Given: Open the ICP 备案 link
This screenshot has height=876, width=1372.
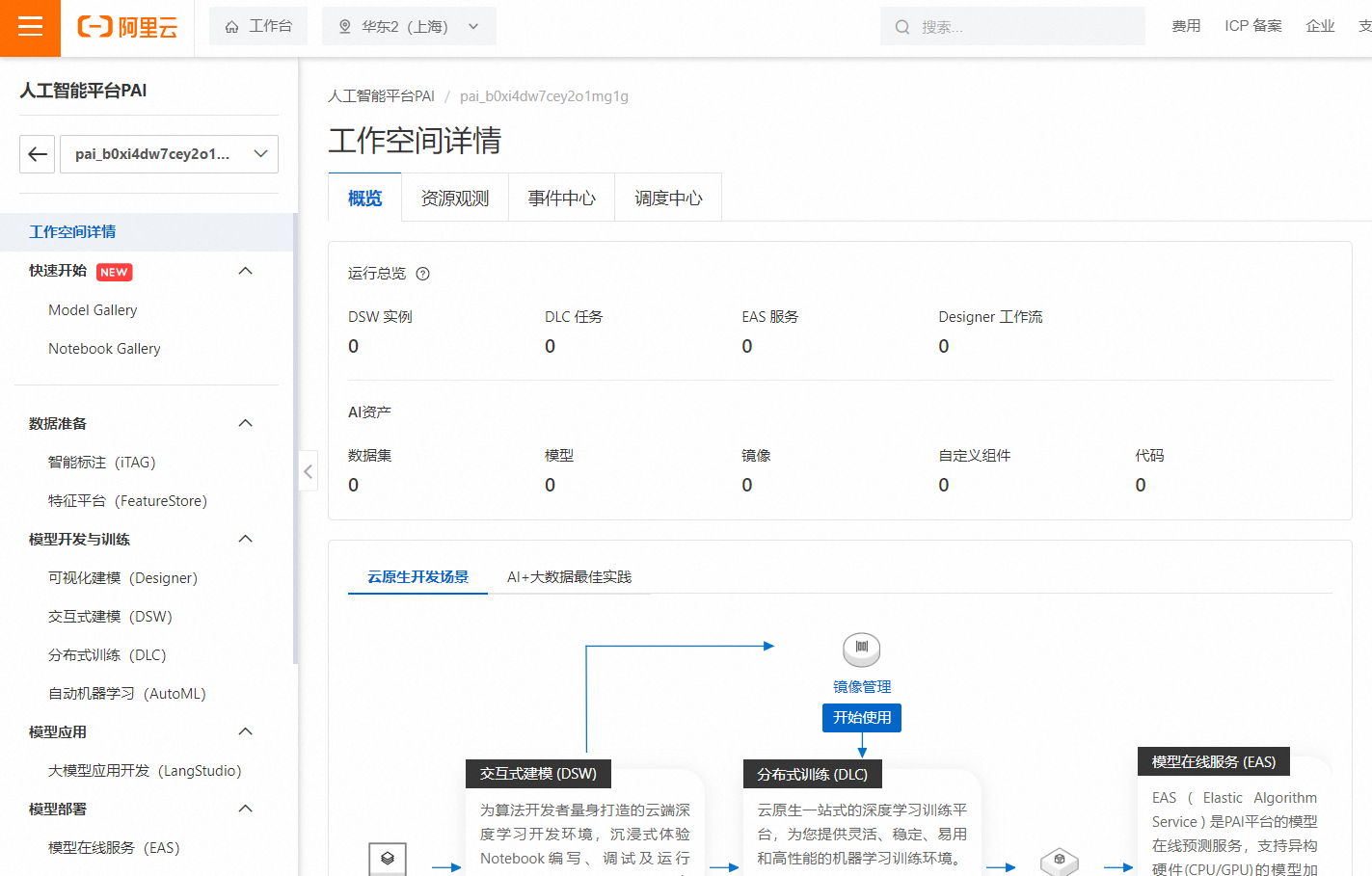Looking at the screenshot, I should coord(1253,26).
